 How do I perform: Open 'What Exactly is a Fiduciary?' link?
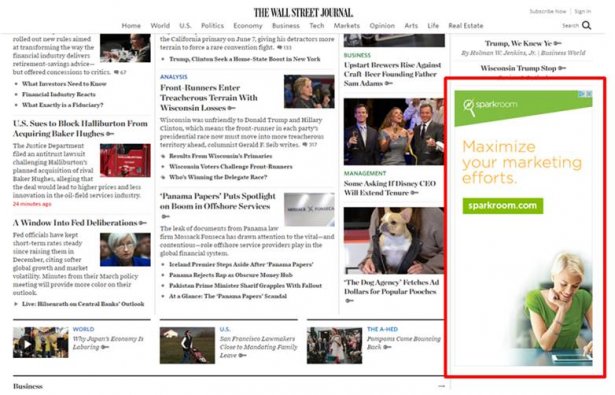pyautogui.click(x=62, y=105)
